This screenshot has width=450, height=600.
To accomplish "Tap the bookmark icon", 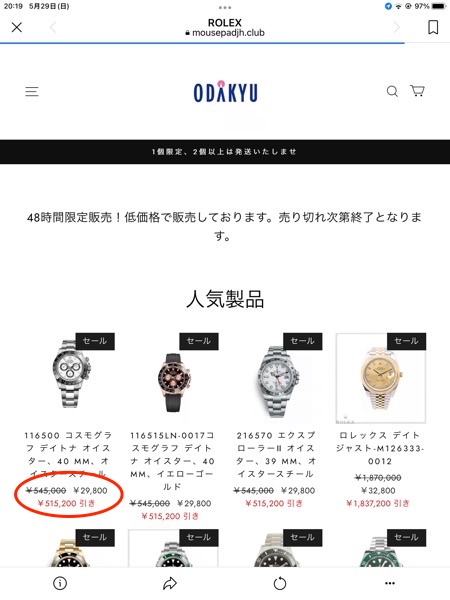I will (433, 27).
